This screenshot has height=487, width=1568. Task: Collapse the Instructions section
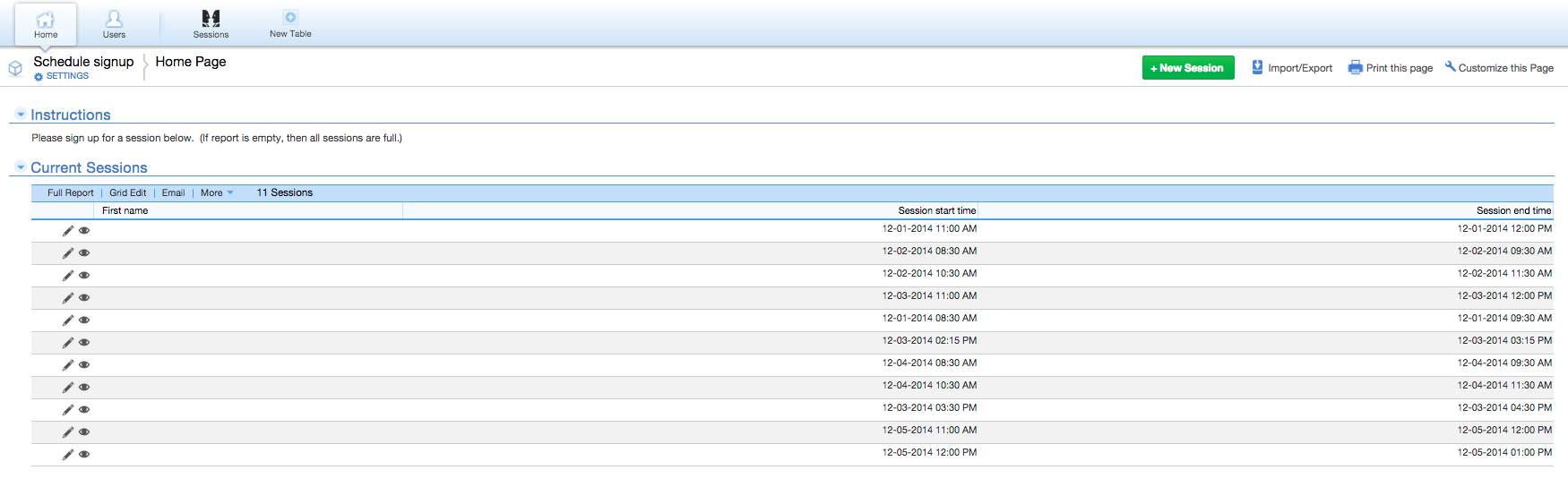click(x=21, y=115)
